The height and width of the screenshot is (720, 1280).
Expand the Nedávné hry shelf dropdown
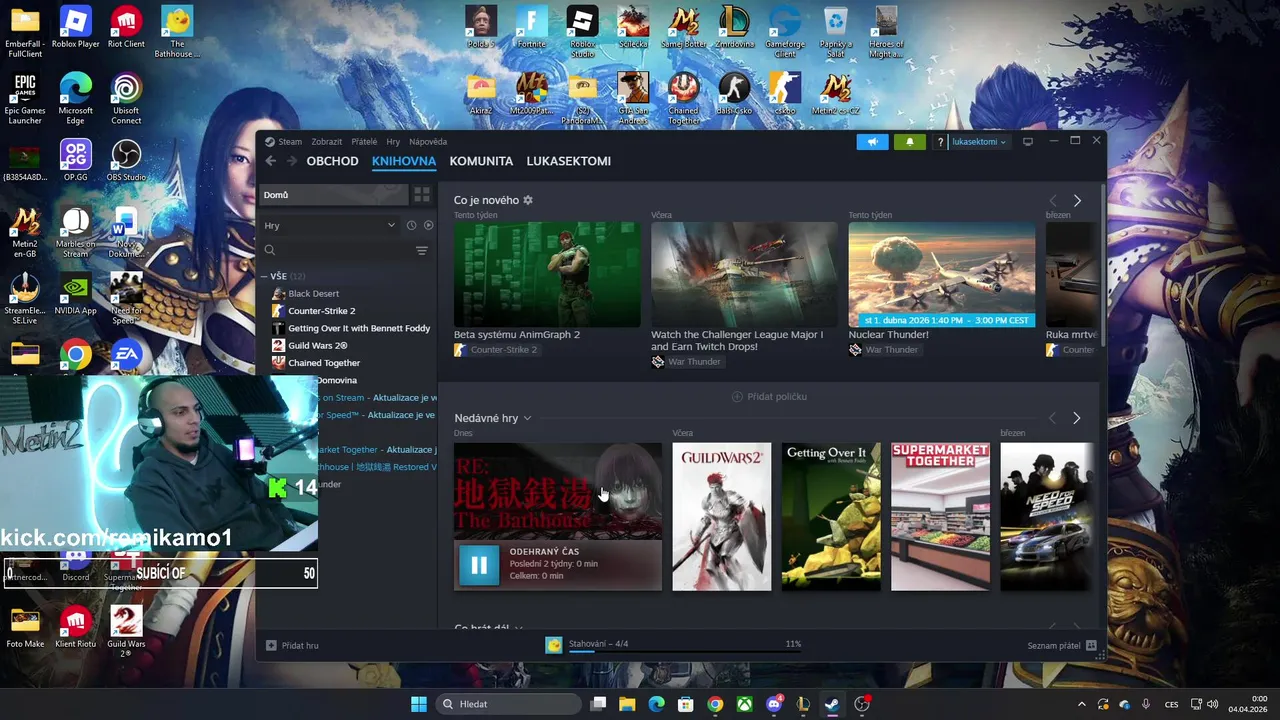(527, 418)
